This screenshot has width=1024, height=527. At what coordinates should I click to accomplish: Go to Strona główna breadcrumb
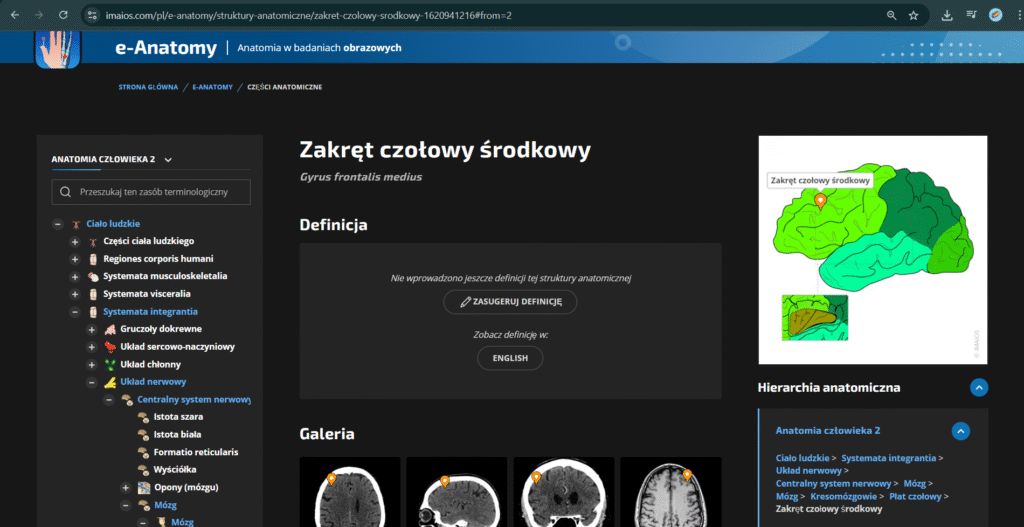tap(148, 87)
